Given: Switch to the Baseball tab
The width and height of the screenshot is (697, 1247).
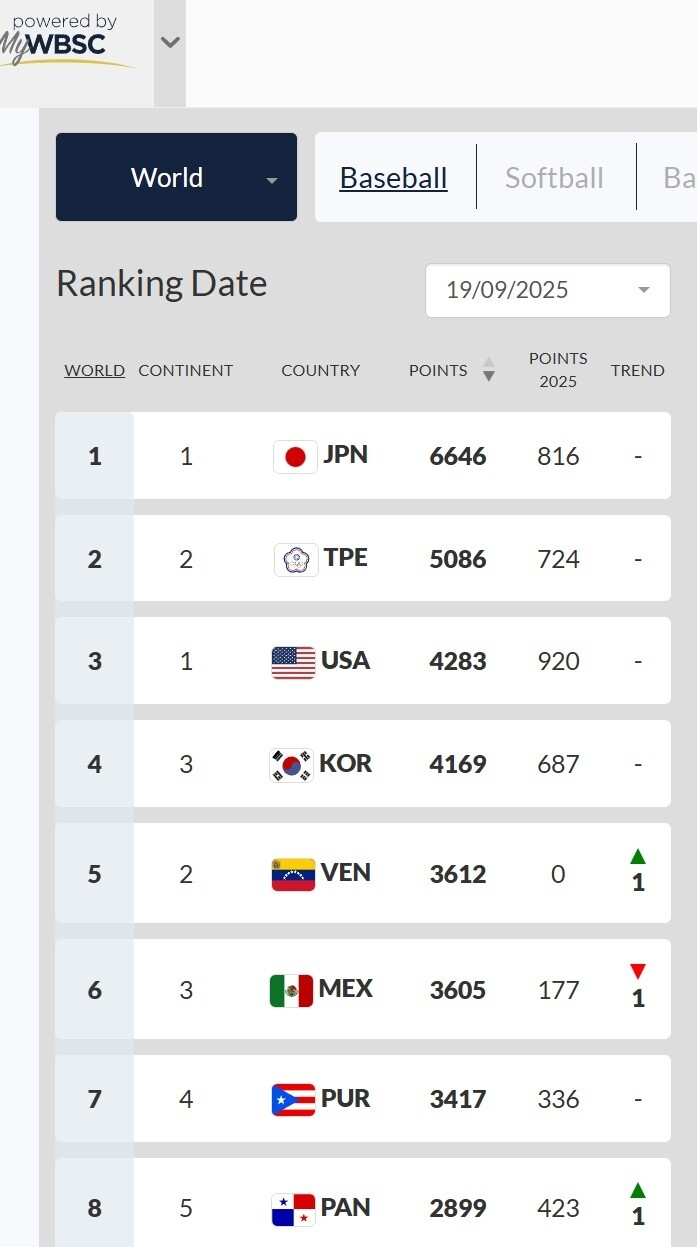Looking at the screenshot, I should 393,178.
